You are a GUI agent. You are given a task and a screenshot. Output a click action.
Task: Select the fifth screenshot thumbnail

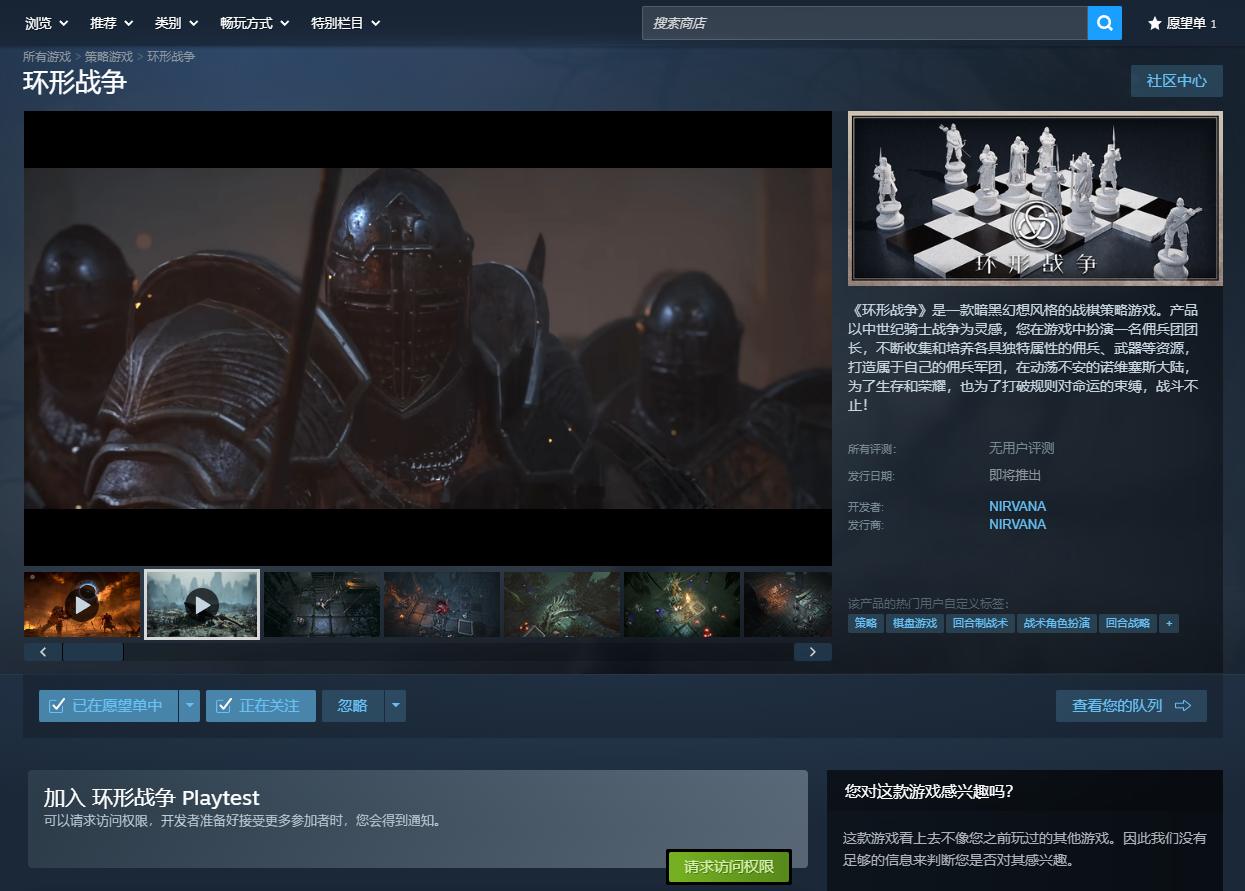pos(562,605)
